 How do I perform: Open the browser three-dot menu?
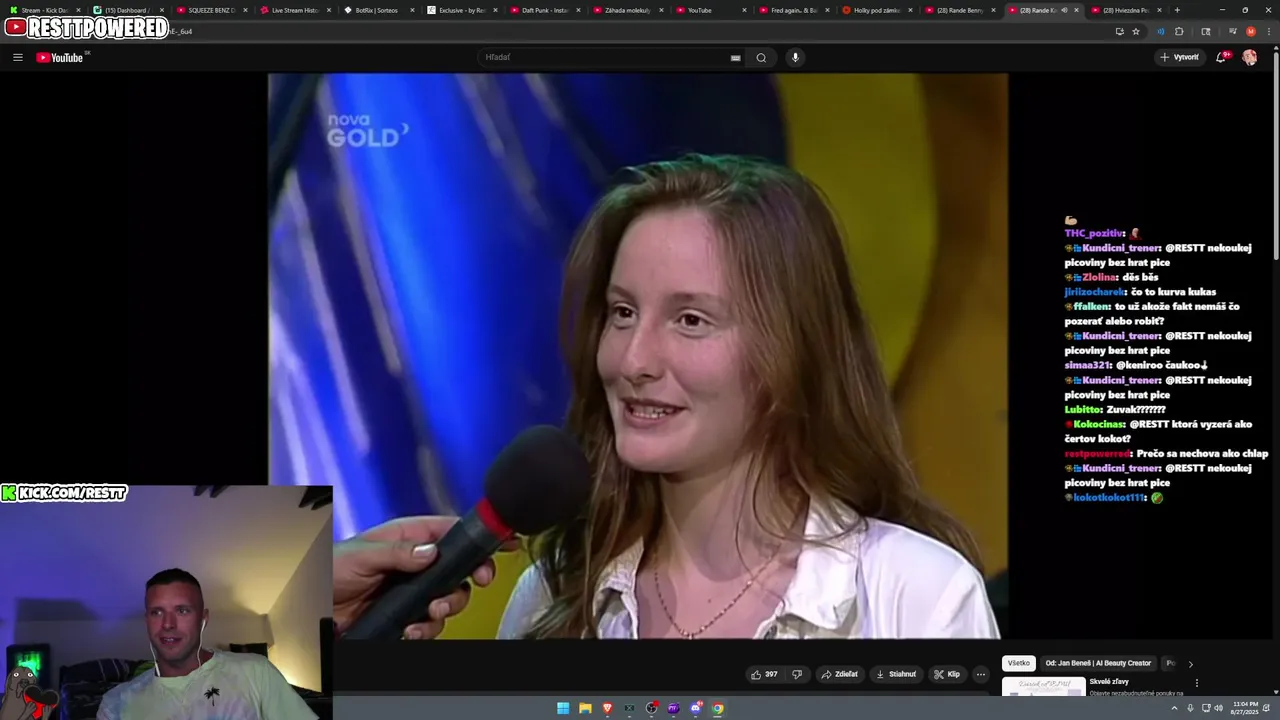(1269, 31)
